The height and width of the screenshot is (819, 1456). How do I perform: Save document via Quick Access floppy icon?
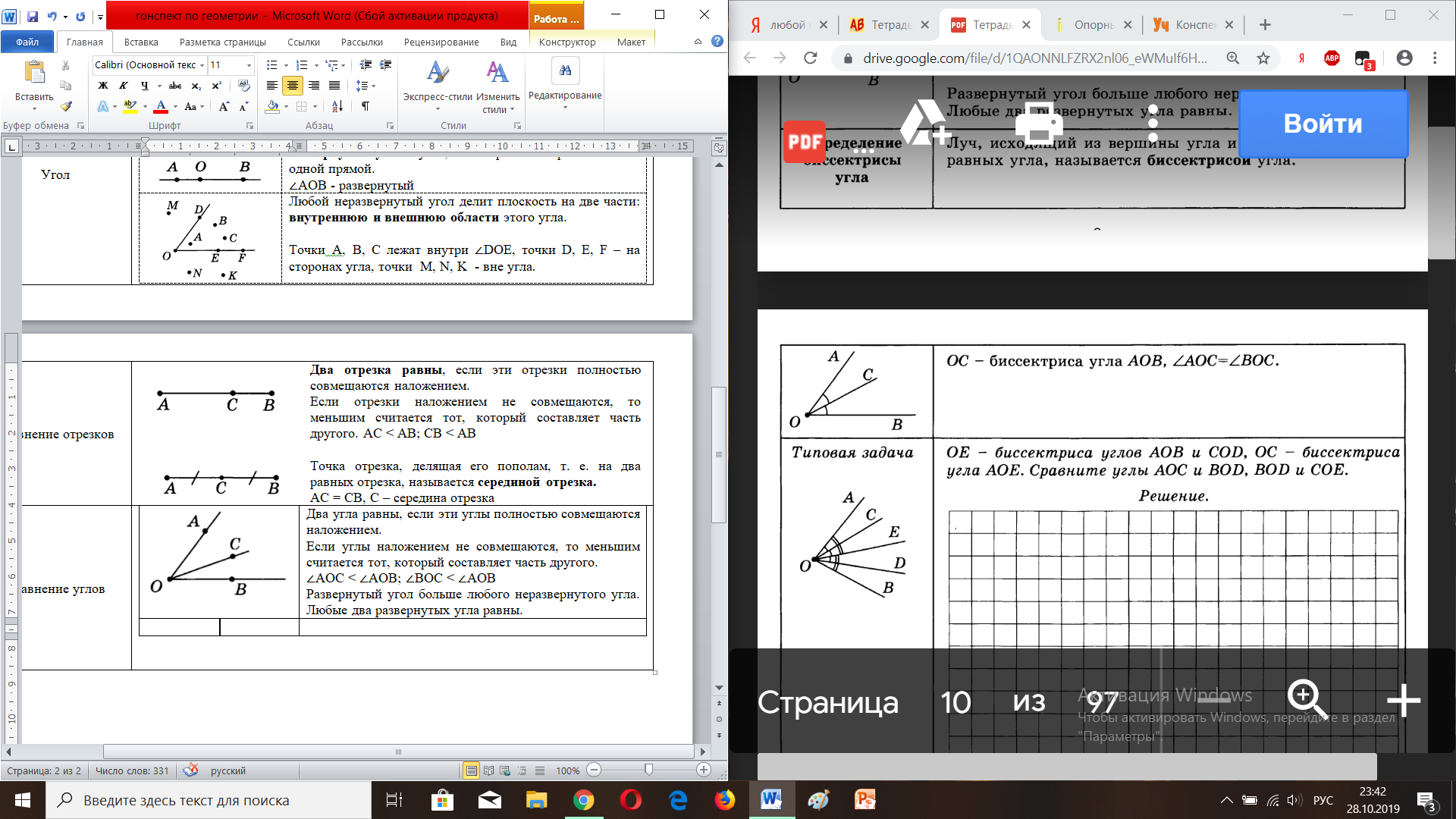[33, 16]
